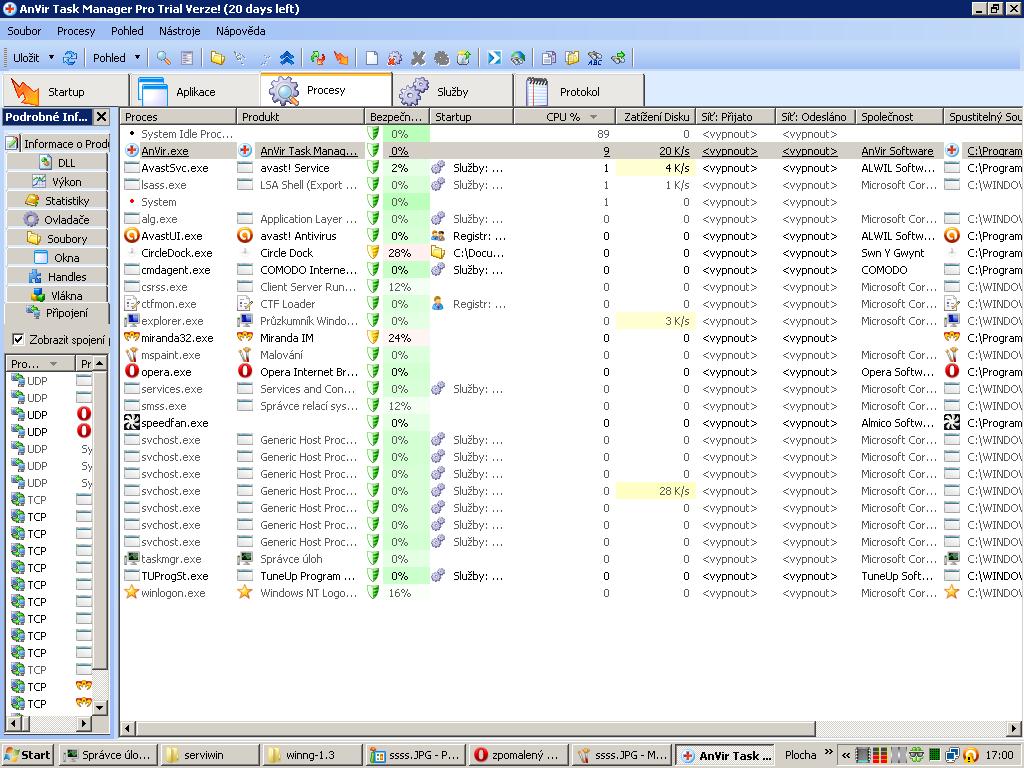
Task: Click the magnifying glass toolbar icon
Action: click(x=163, y=58)
